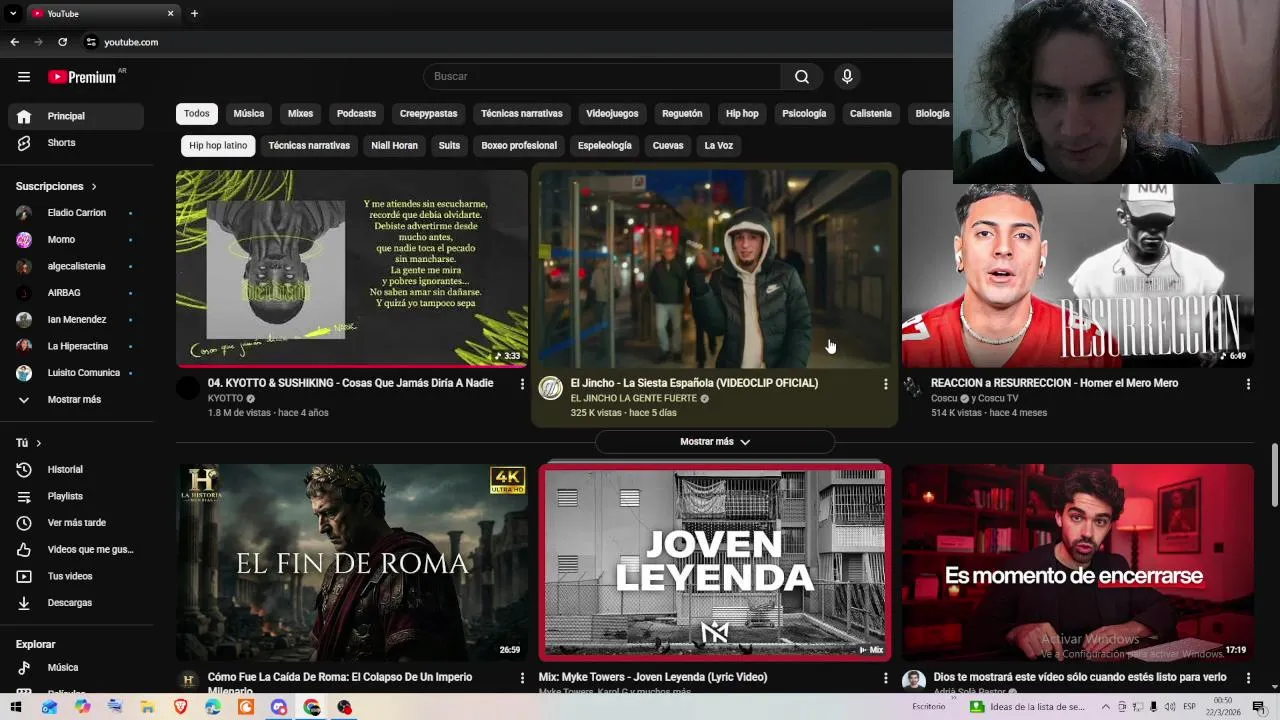Open Videos que me gustan list
Viewport: 1280px width, 720px height.
tap(76, 549)
